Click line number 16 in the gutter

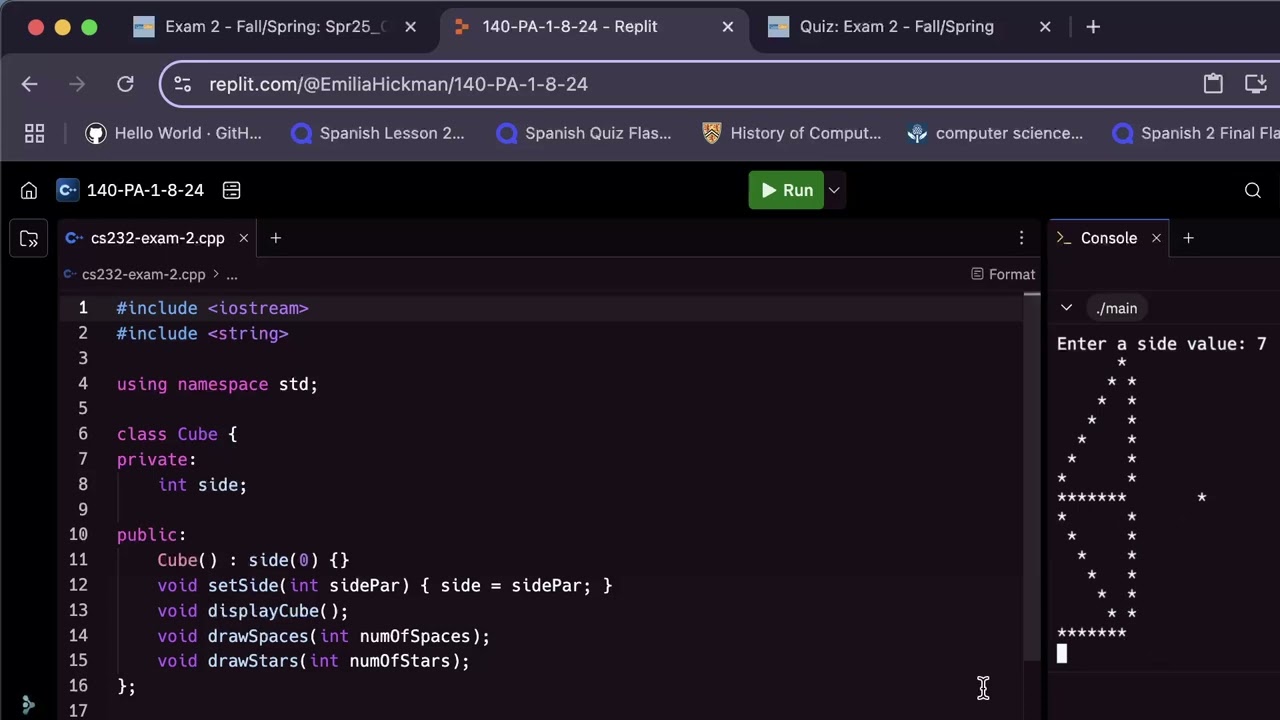click(x=78, y=686)
